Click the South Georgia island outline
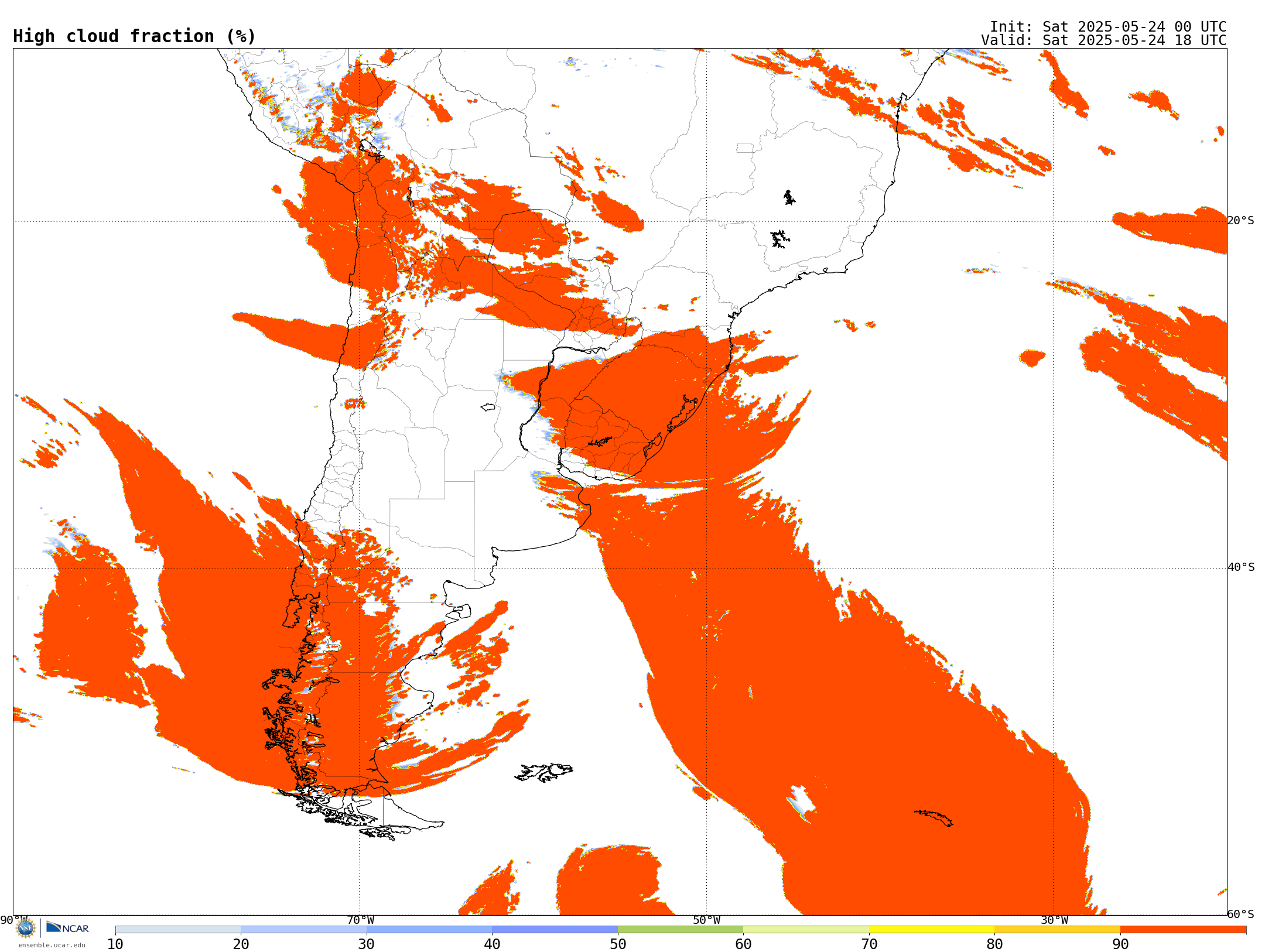The image size is (1265, 952). 934,818
